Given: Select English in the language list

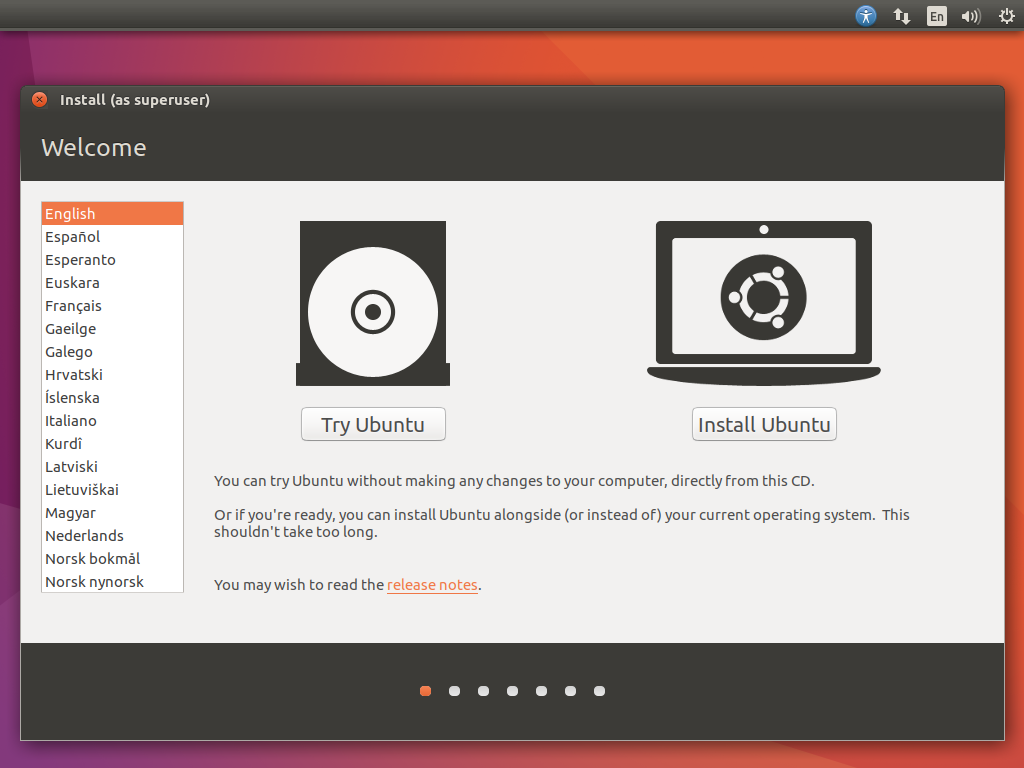Looking at the screenshot, I should click(x=70, y=214).
